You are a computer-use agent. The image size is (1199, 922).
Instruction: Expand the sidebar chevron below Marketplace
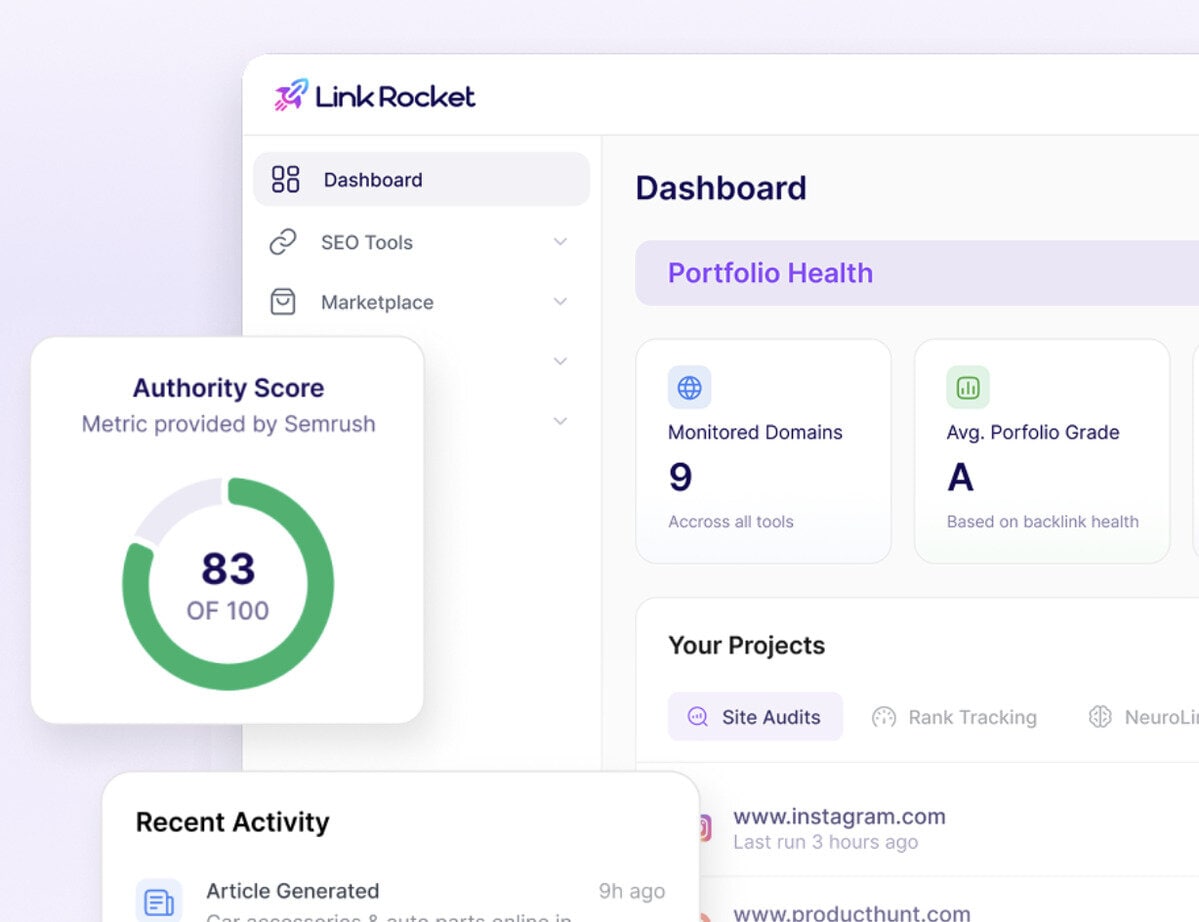(561, 361)
